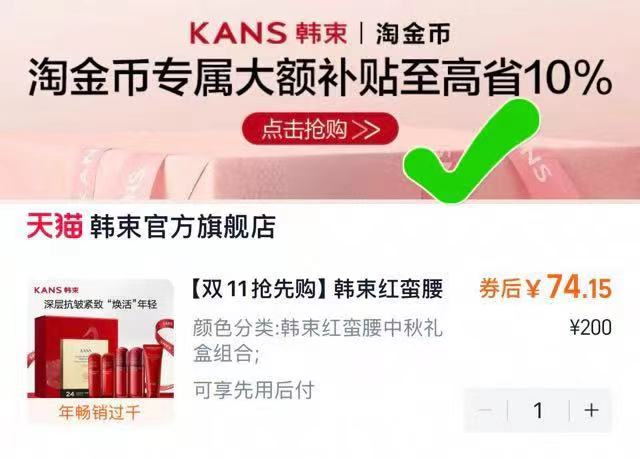This screenshot has width=640, height=459.
Task: Decrease quantity with the minus button
Action: [x=486, y=410]
